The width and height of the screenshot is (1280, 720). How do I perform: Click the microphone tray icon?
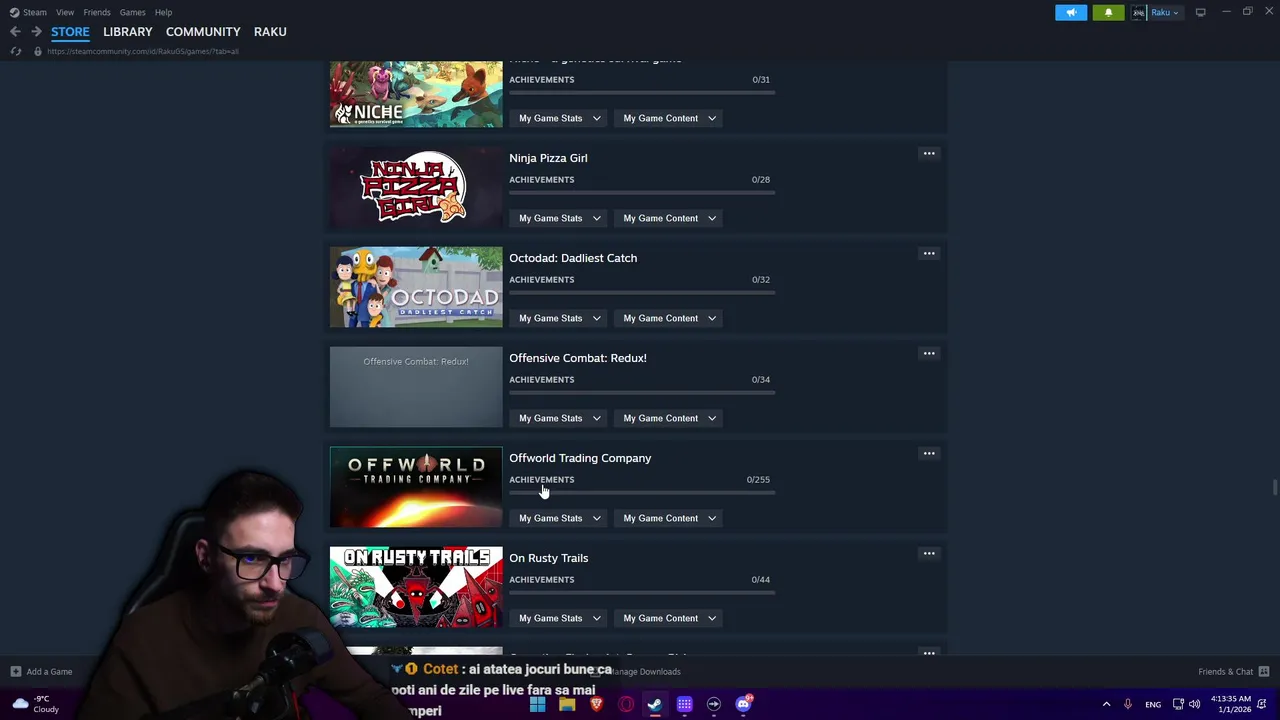1127,705
